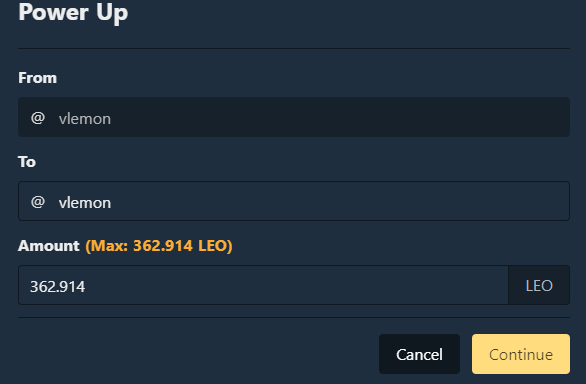This screenshot has width=586, height=384.
Task: Click the Power Up dialog heading
Action: coord(73,13)
